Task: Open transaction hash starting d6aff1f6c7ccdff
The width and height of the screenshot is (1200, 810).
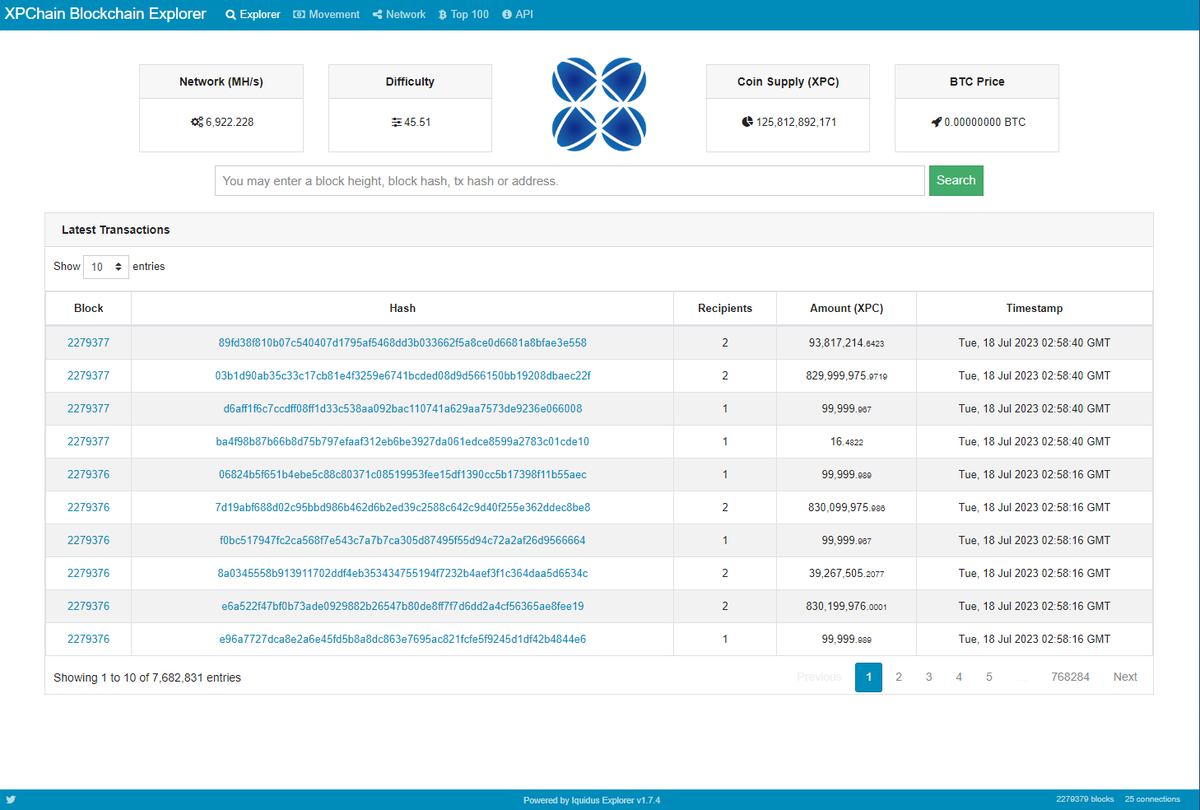Action: coord(402,409)
